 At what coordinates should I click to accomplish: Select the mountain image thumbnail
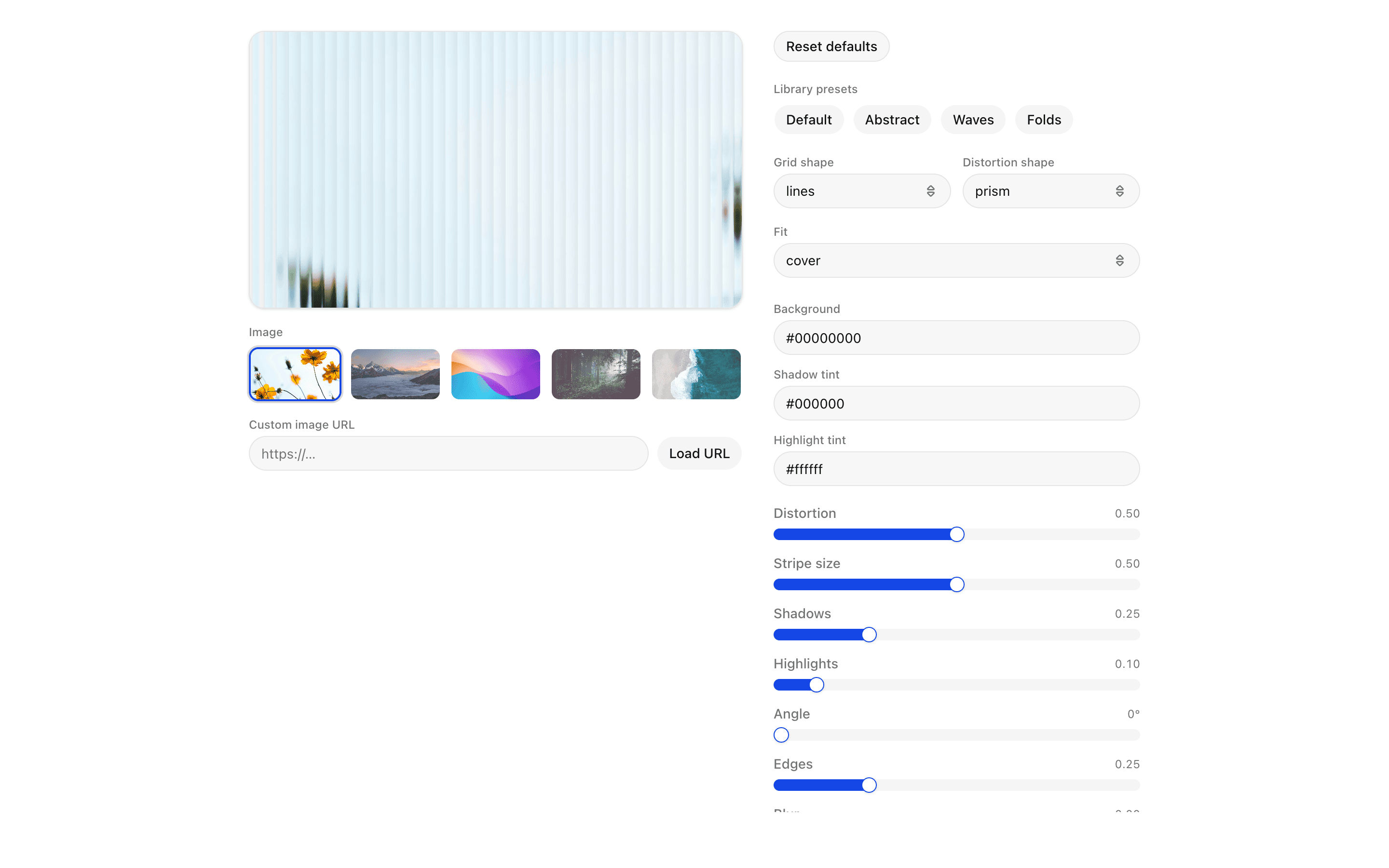click(x=395, y=374)
